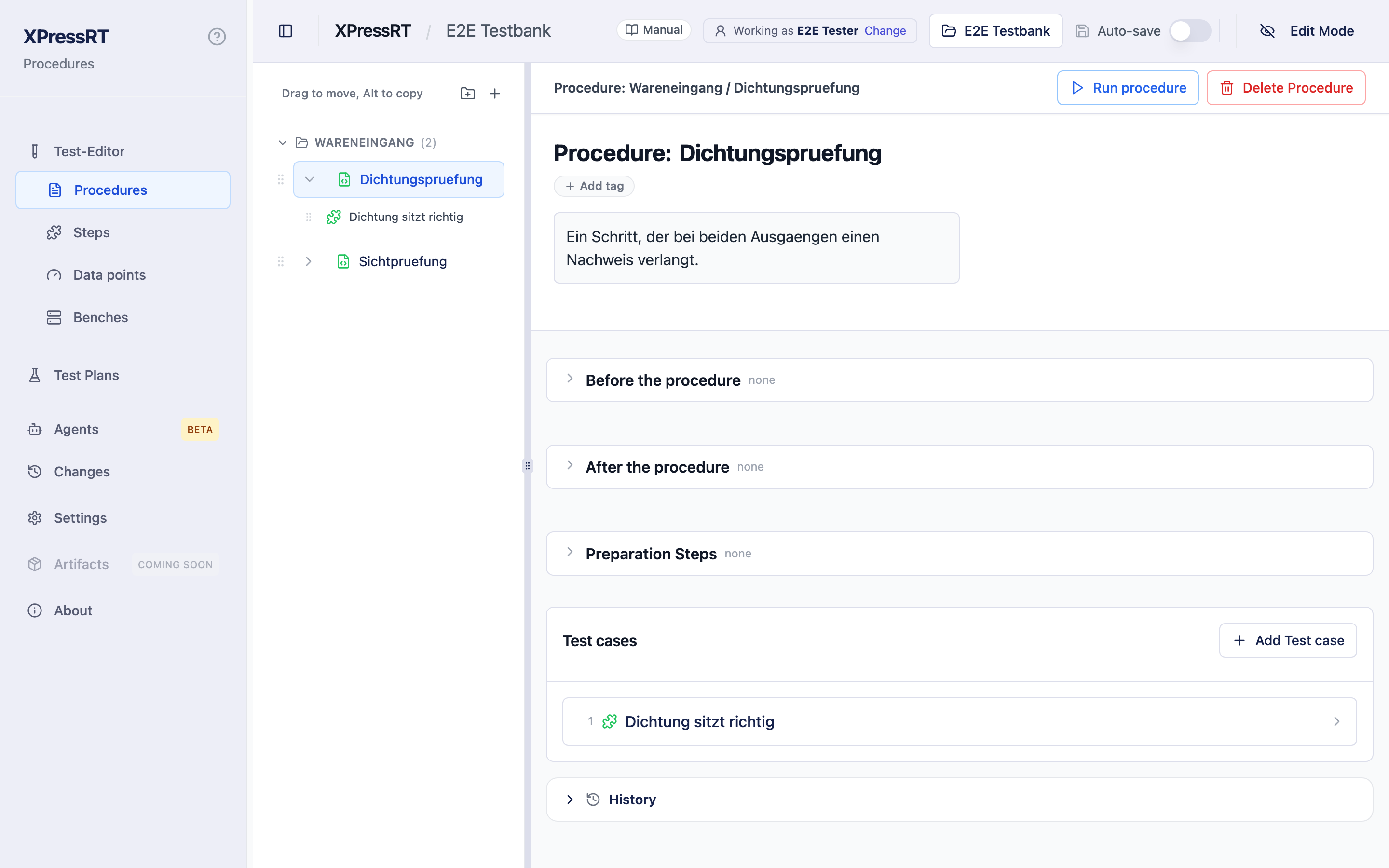
Task: Open the Manual button
Action: [654, 30]
